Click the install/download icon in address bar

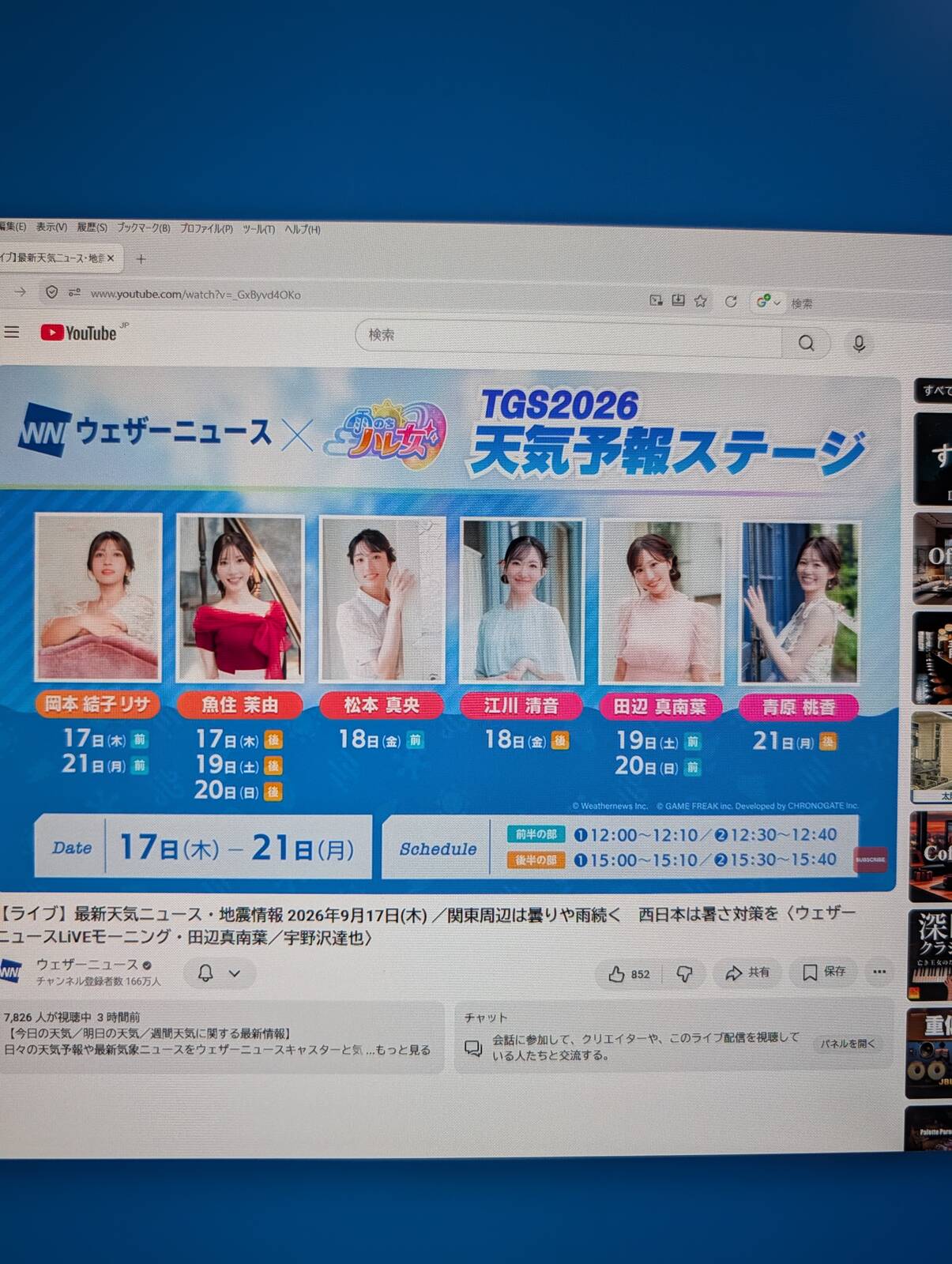678,300
